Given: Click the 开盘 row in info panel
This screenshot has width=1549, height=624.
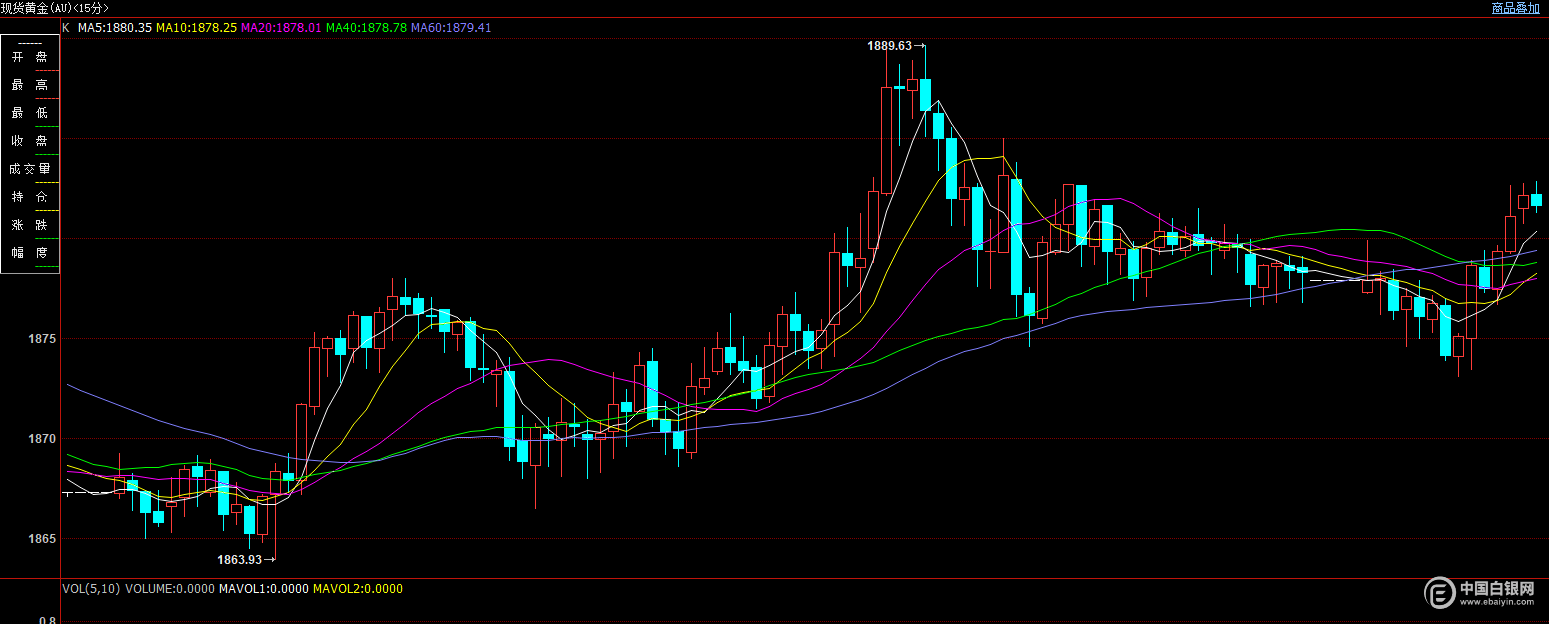Looking at the screenshot, I should [30, 57].
